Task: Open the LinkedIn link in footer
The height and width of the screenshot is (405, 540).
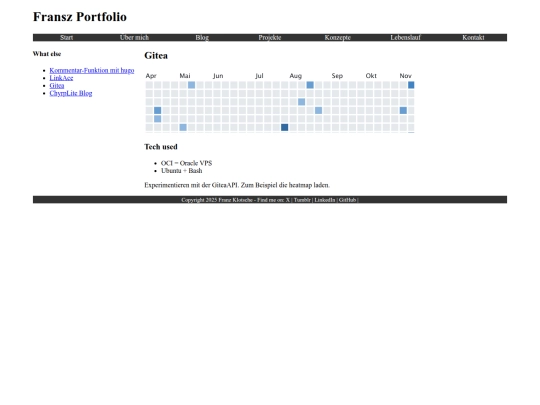Action: coord(324,200)
